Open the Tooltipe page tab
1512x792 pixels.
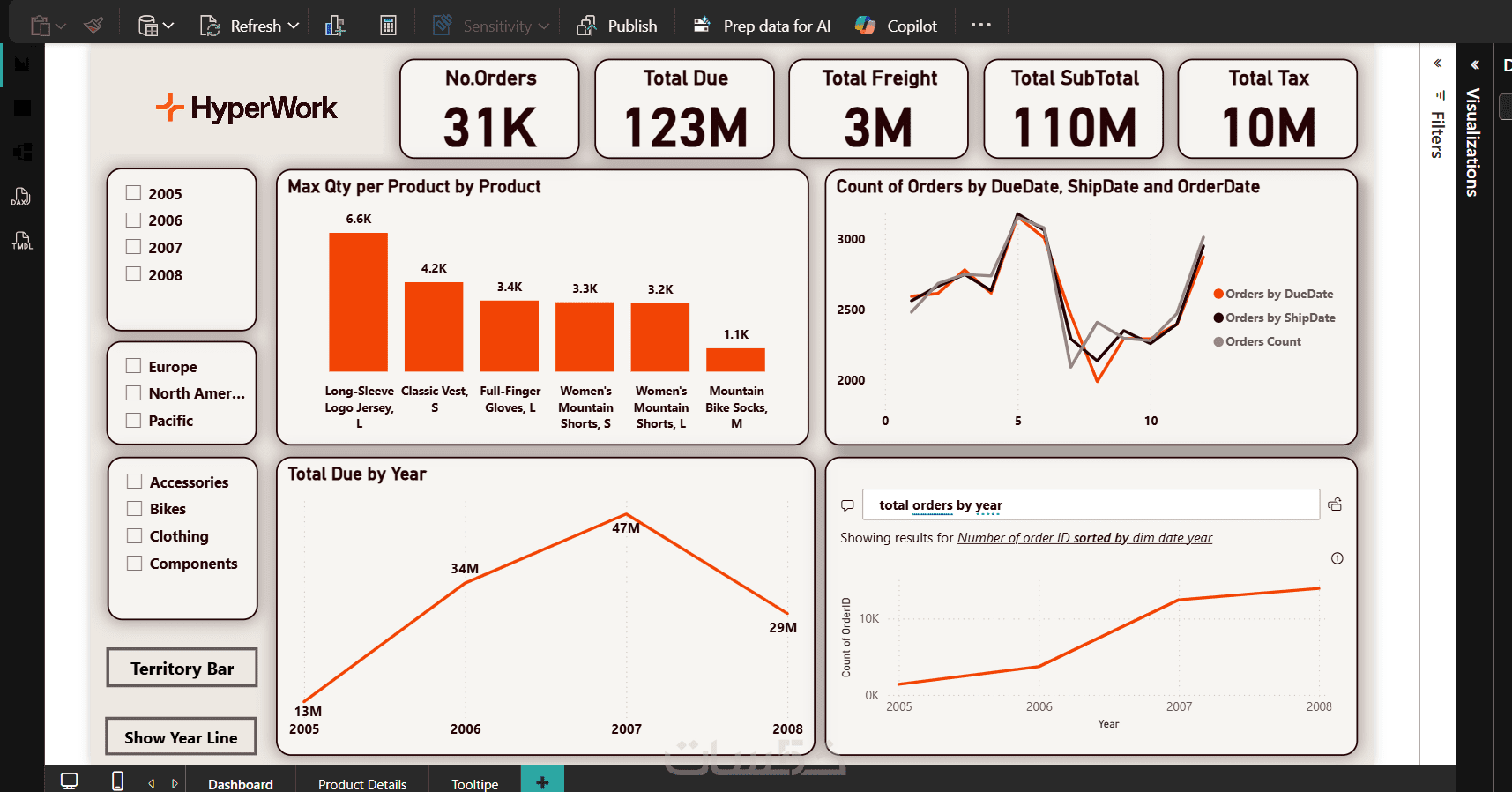coord(475,783)
